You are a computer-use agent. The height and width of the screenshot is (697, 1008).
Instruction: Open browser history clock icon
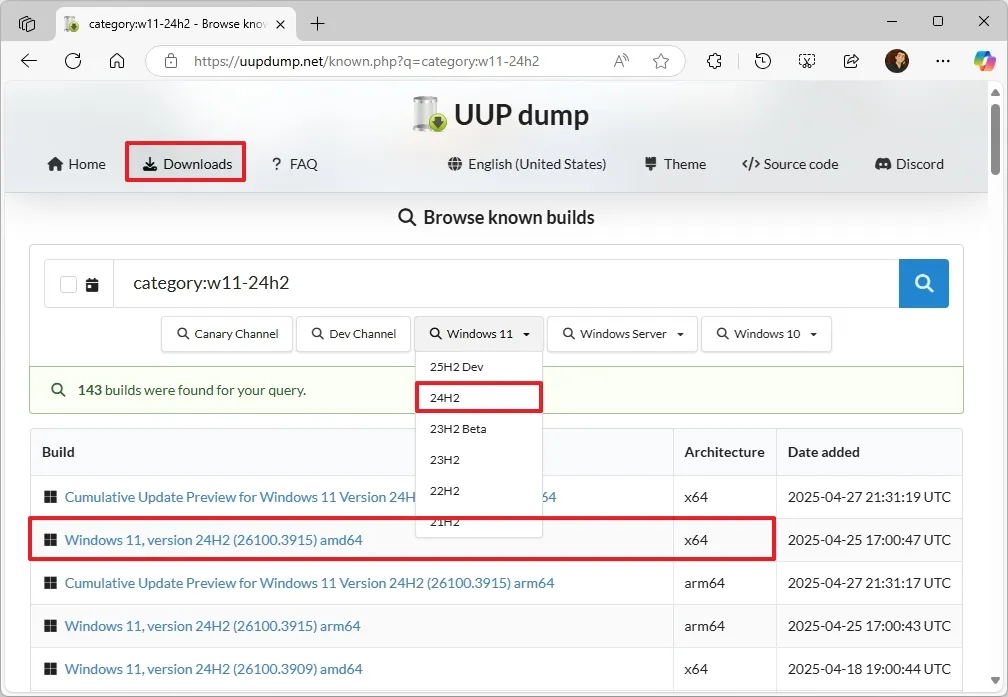point(763,61)
